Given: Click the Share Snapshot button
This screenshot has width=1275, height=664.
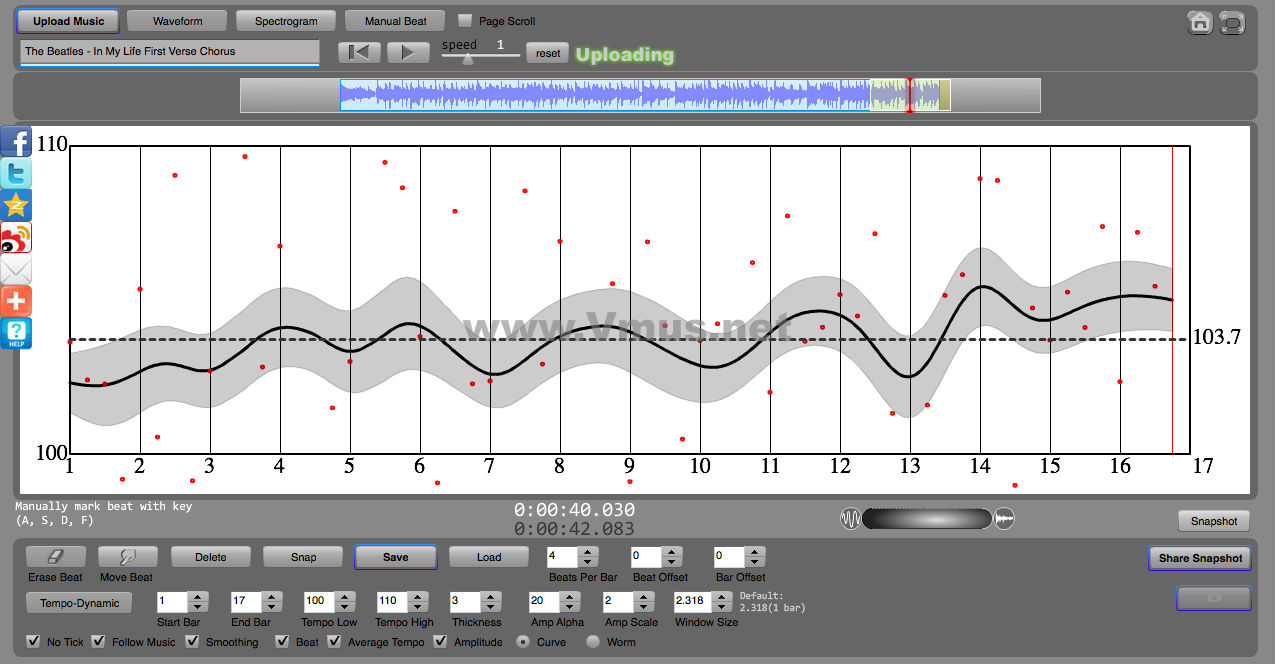Looking at the screenshot, I should click(1199, 558).
